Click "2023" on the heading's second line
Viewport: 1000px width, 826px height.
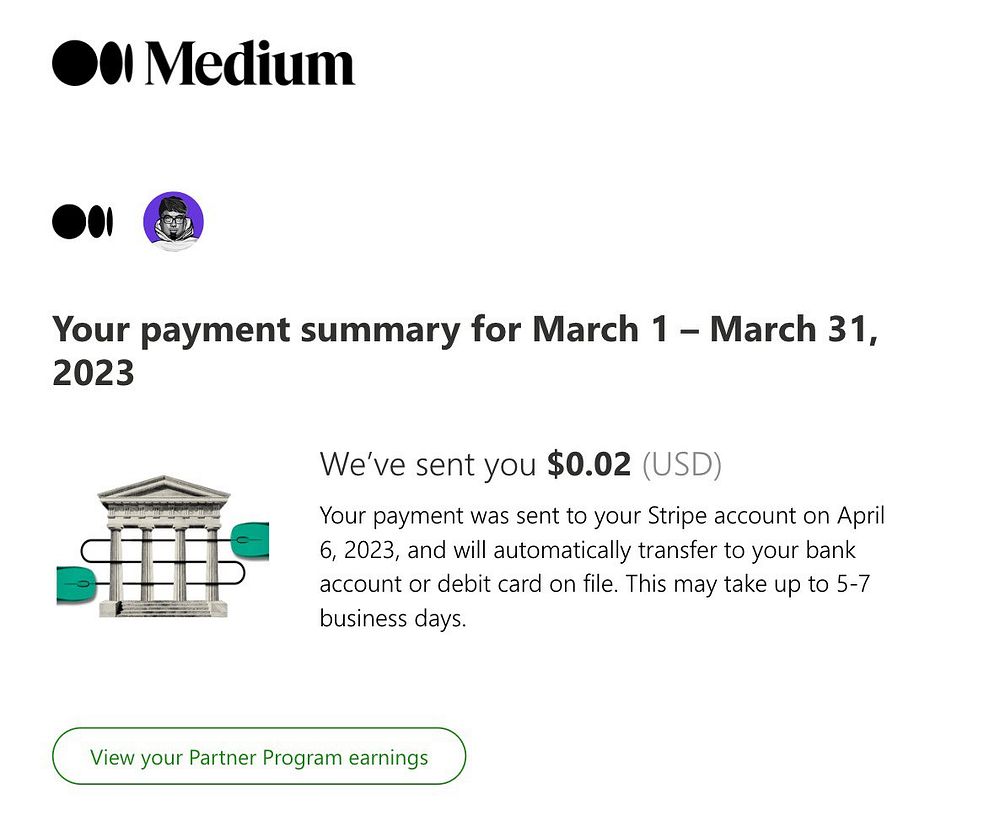tap(93, 374)
